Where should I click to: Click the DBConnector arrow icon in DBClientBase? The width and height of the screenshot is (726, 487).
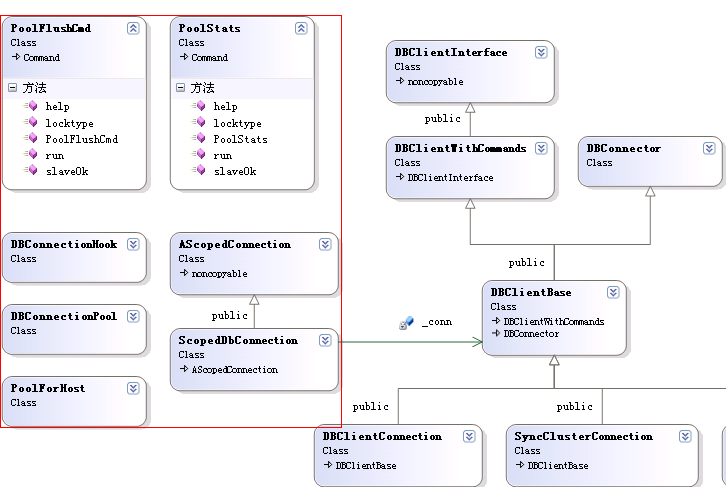coord(496,333)
